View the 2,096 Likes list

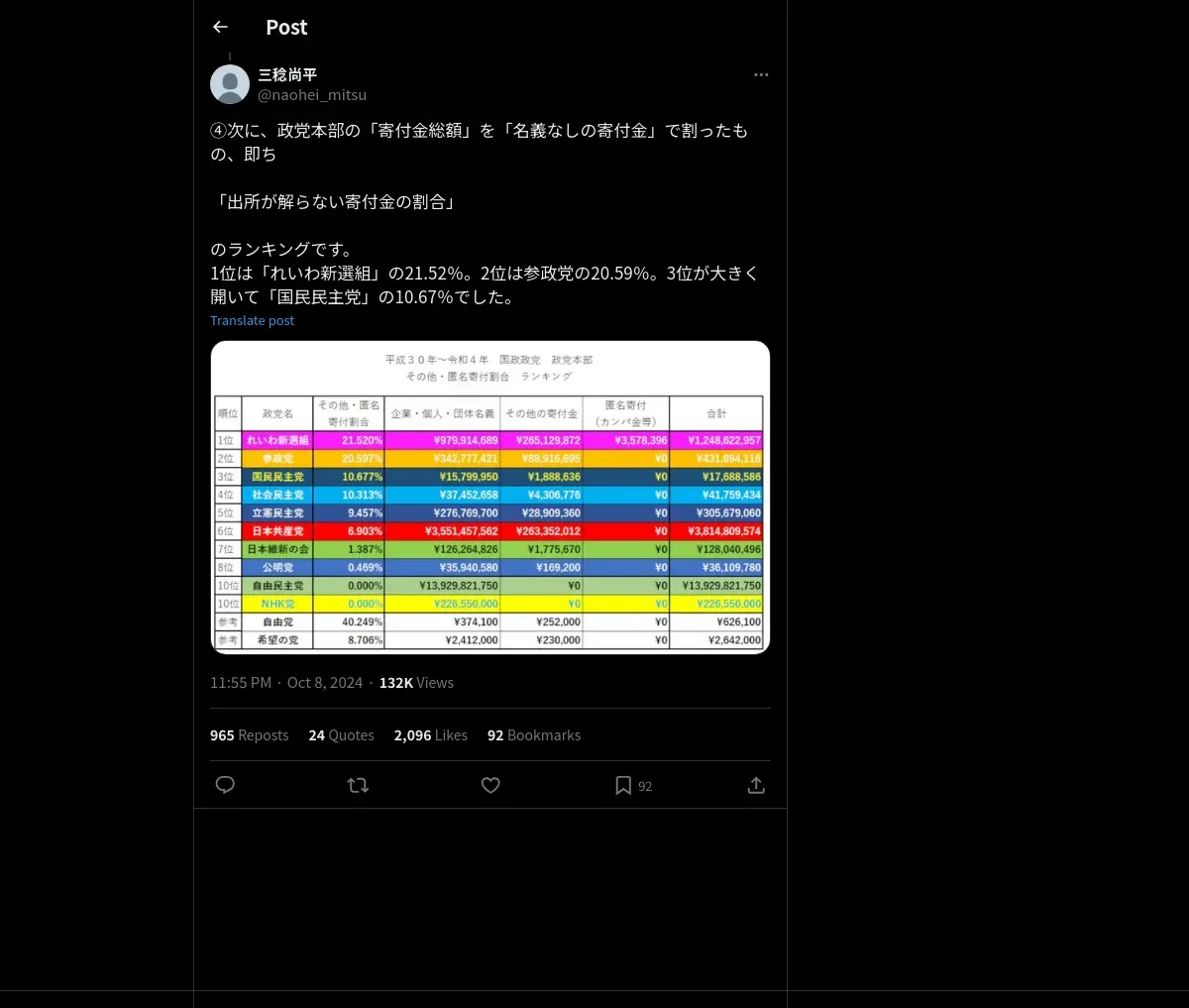pyautogui.click(x=431, y=735)
